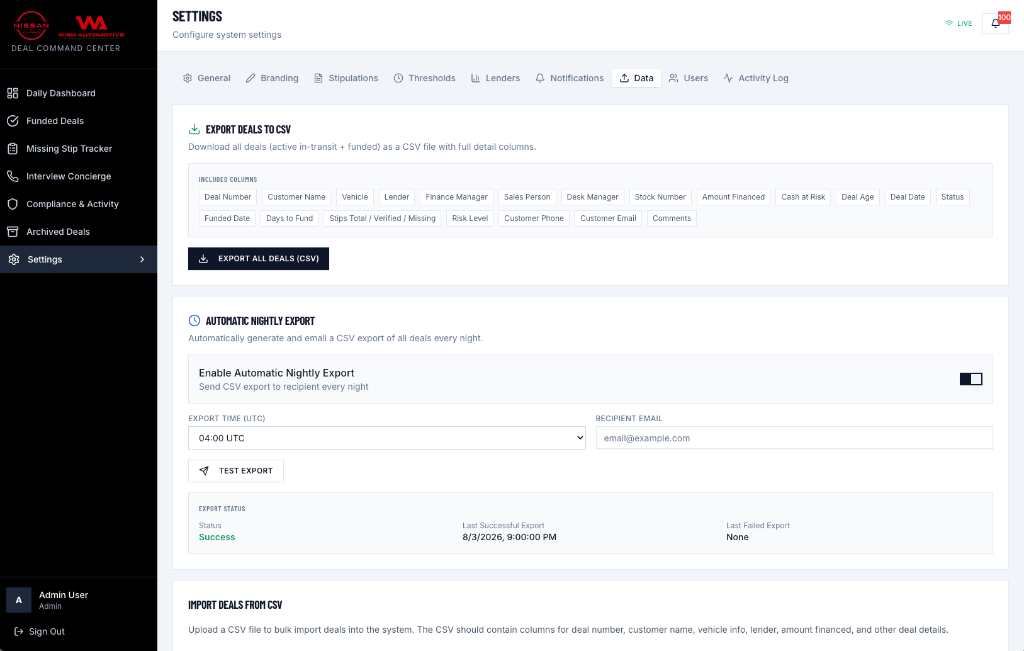Click the Test Export button
This screenshot has height=651, width=1024.
[x=236, y=471]
